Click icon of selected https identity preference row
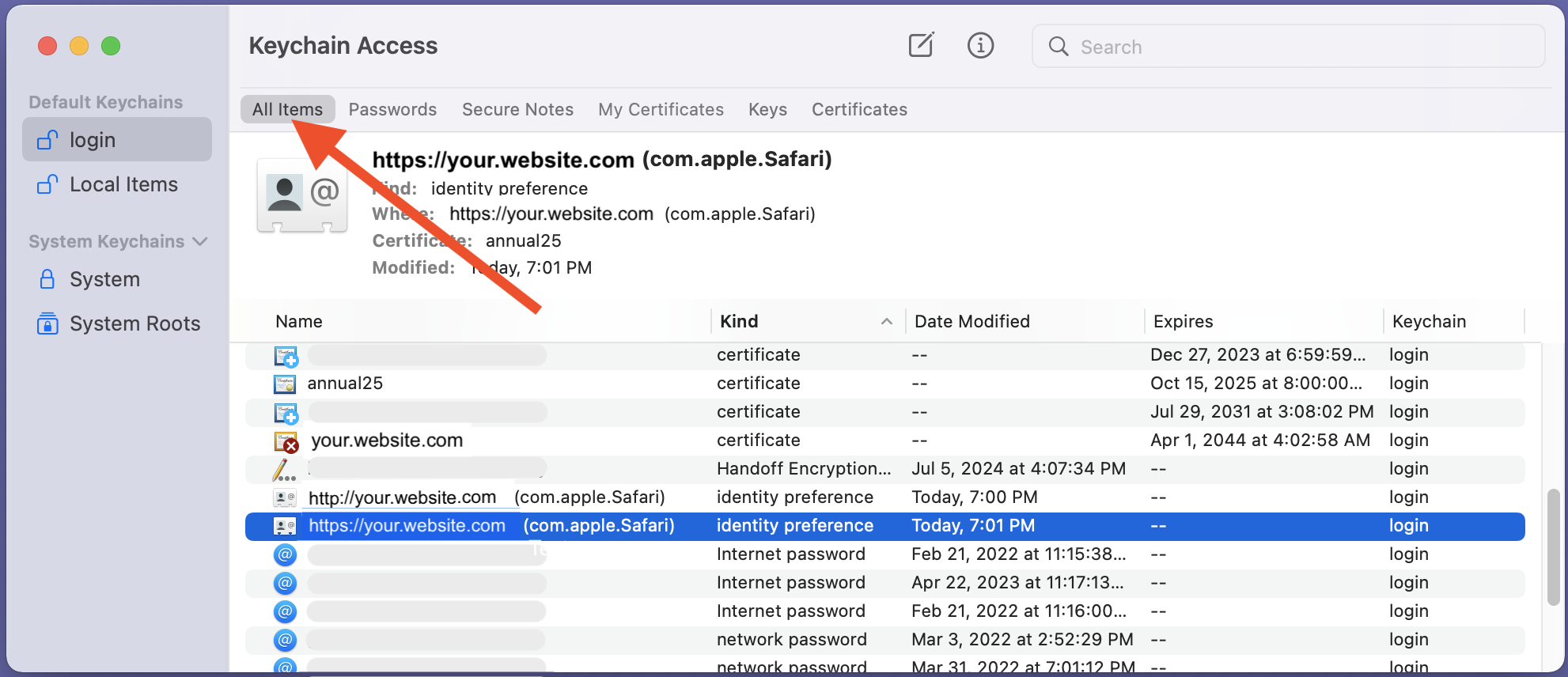Viewport: 1568px width, 677px height. point(285,526)
